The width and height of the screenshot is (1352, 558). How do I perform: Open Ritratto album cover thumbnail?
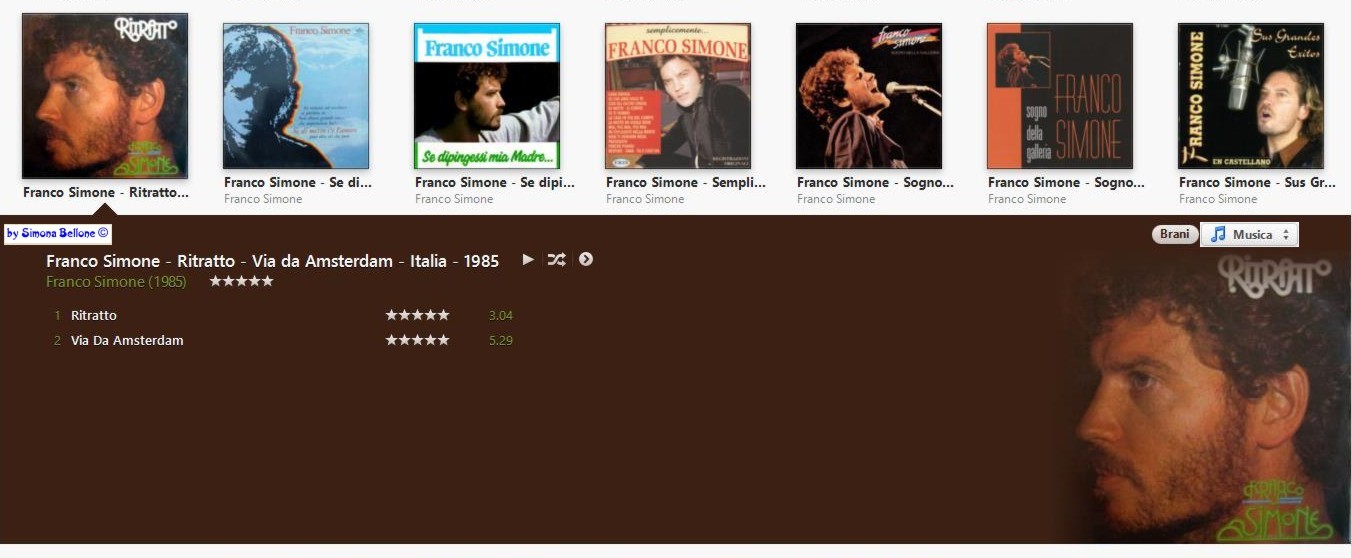tap(105, 96)
